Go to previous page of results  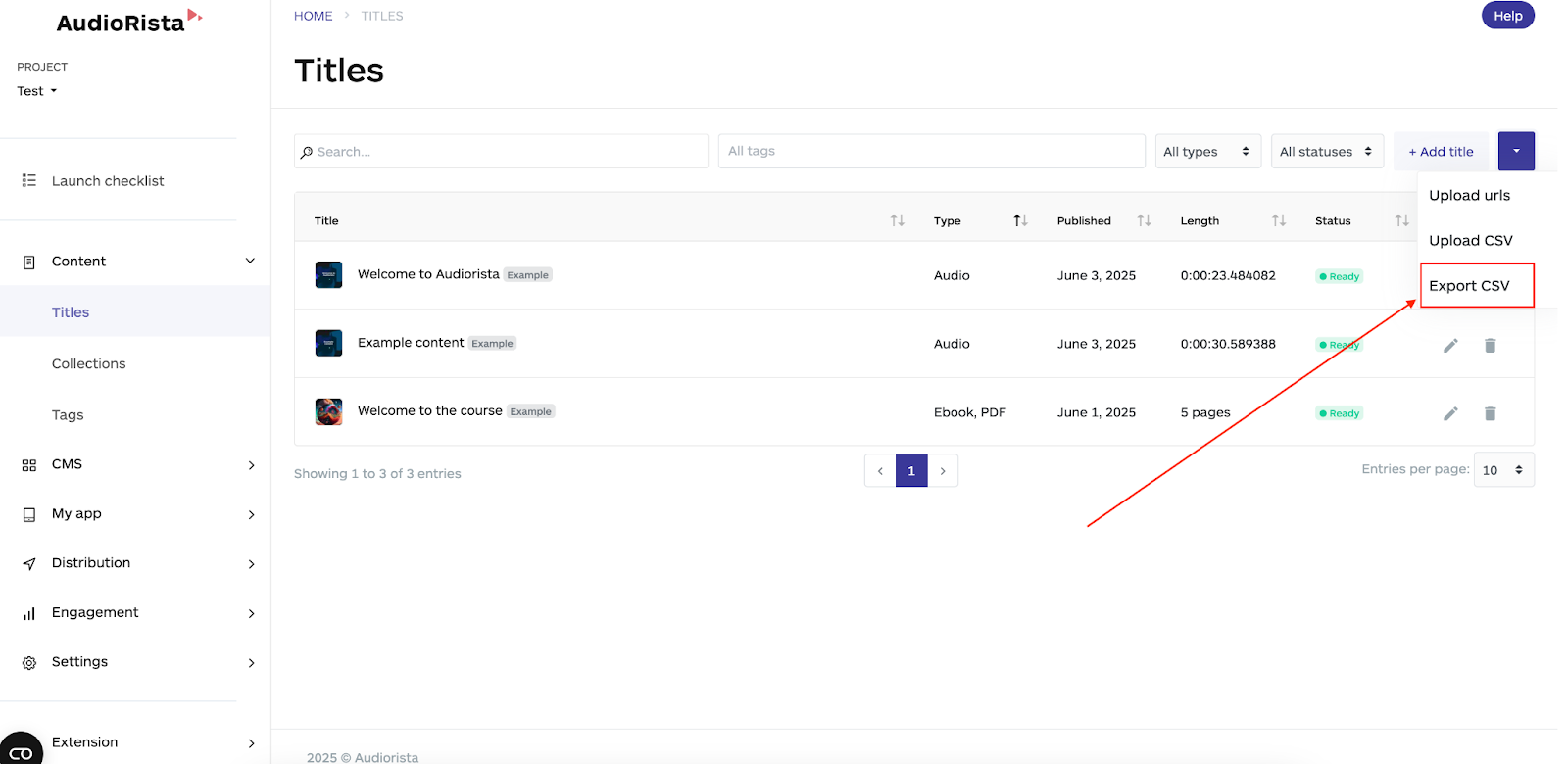880,471
